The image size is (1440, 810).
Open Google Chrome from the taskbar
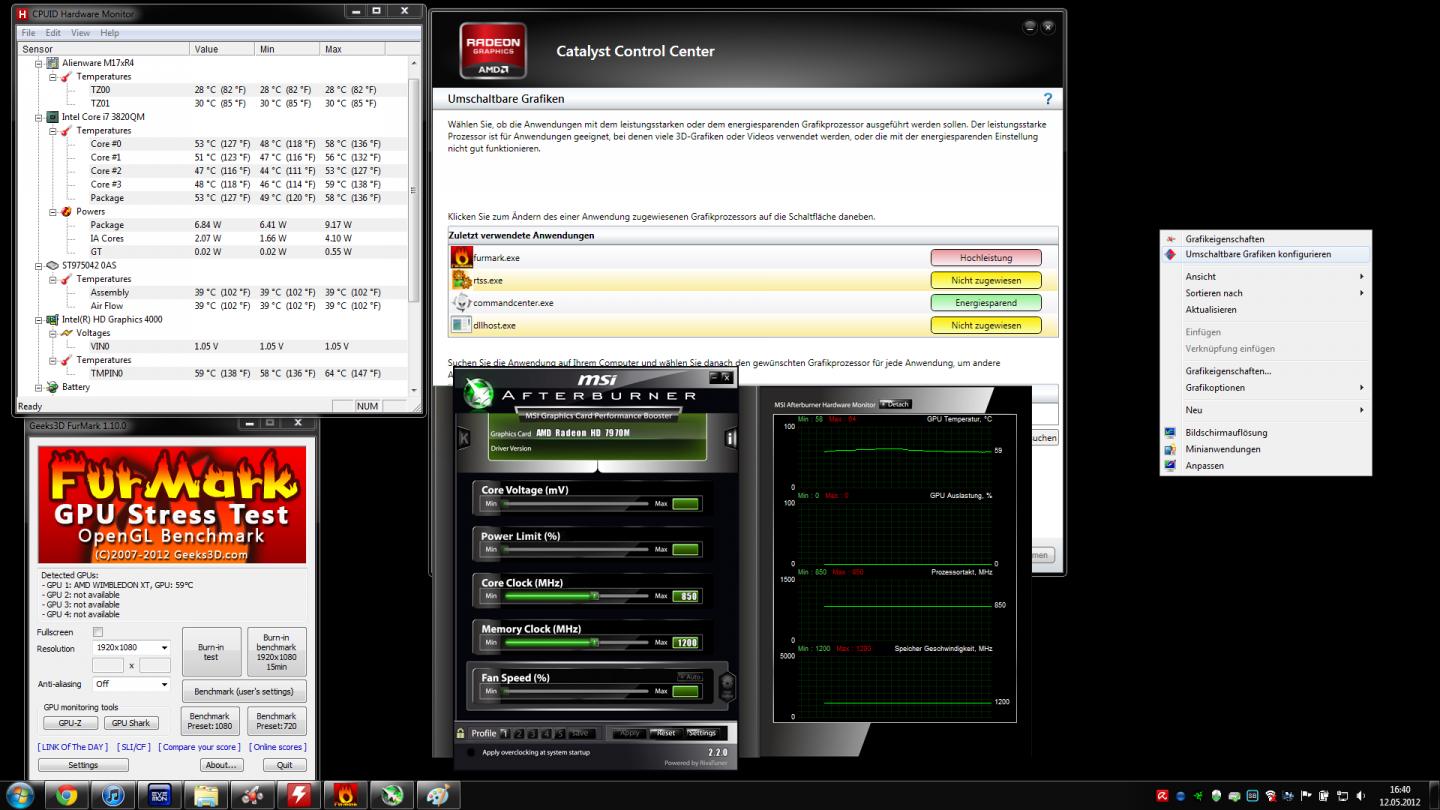67,796
